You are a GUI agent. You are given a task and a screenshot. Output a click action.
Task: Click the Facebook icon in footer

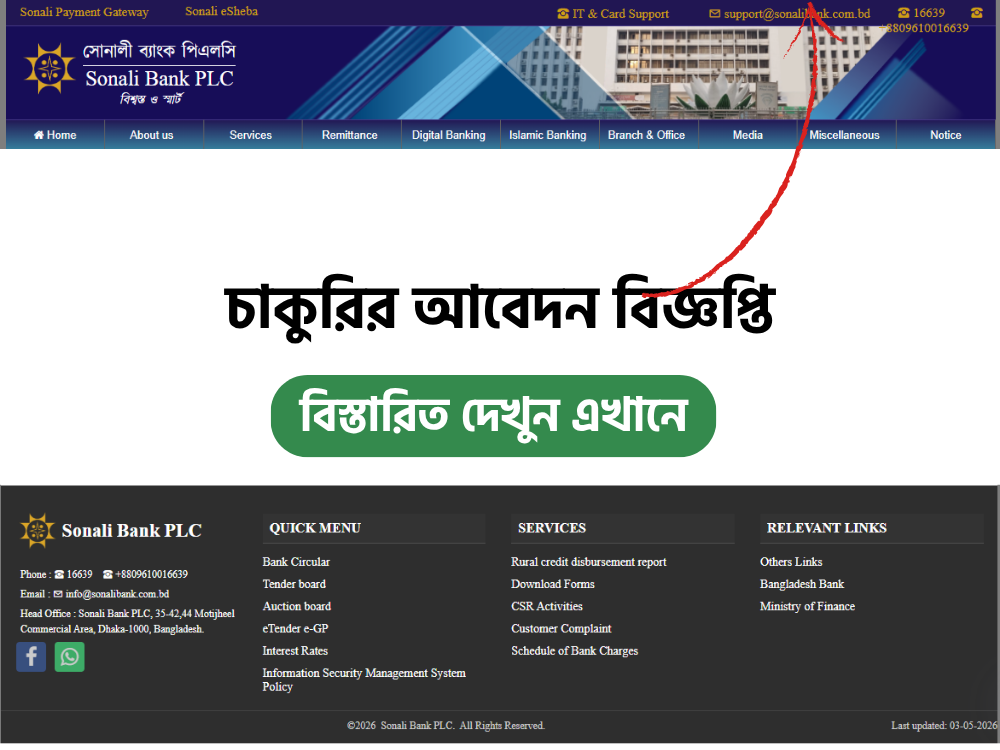click(31, 657)
